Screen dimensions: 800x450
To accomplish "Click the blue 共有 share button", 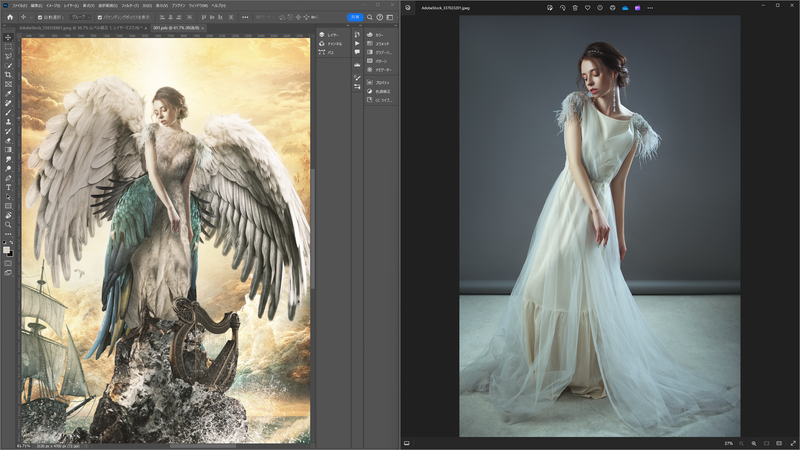I will pyautogui.click(x=354, y=17).
